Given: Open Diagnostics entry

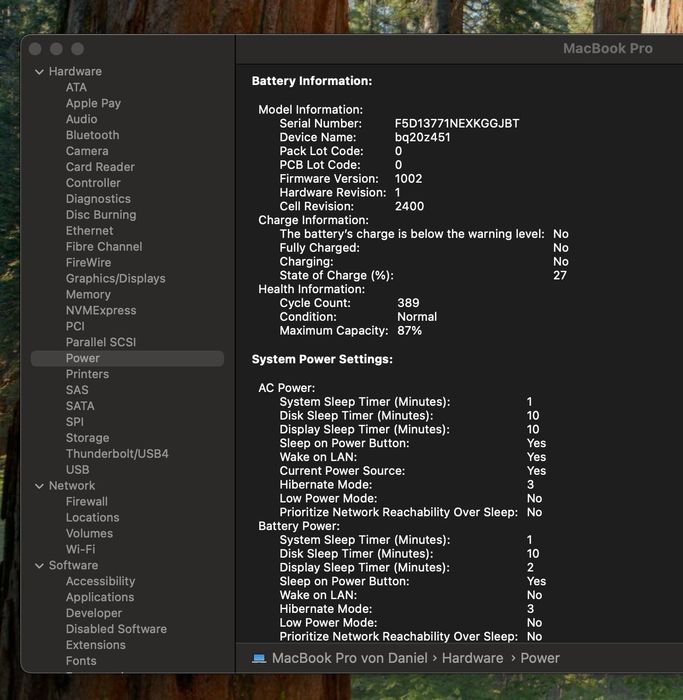Looking at the screenshot, I should point(98,199).
